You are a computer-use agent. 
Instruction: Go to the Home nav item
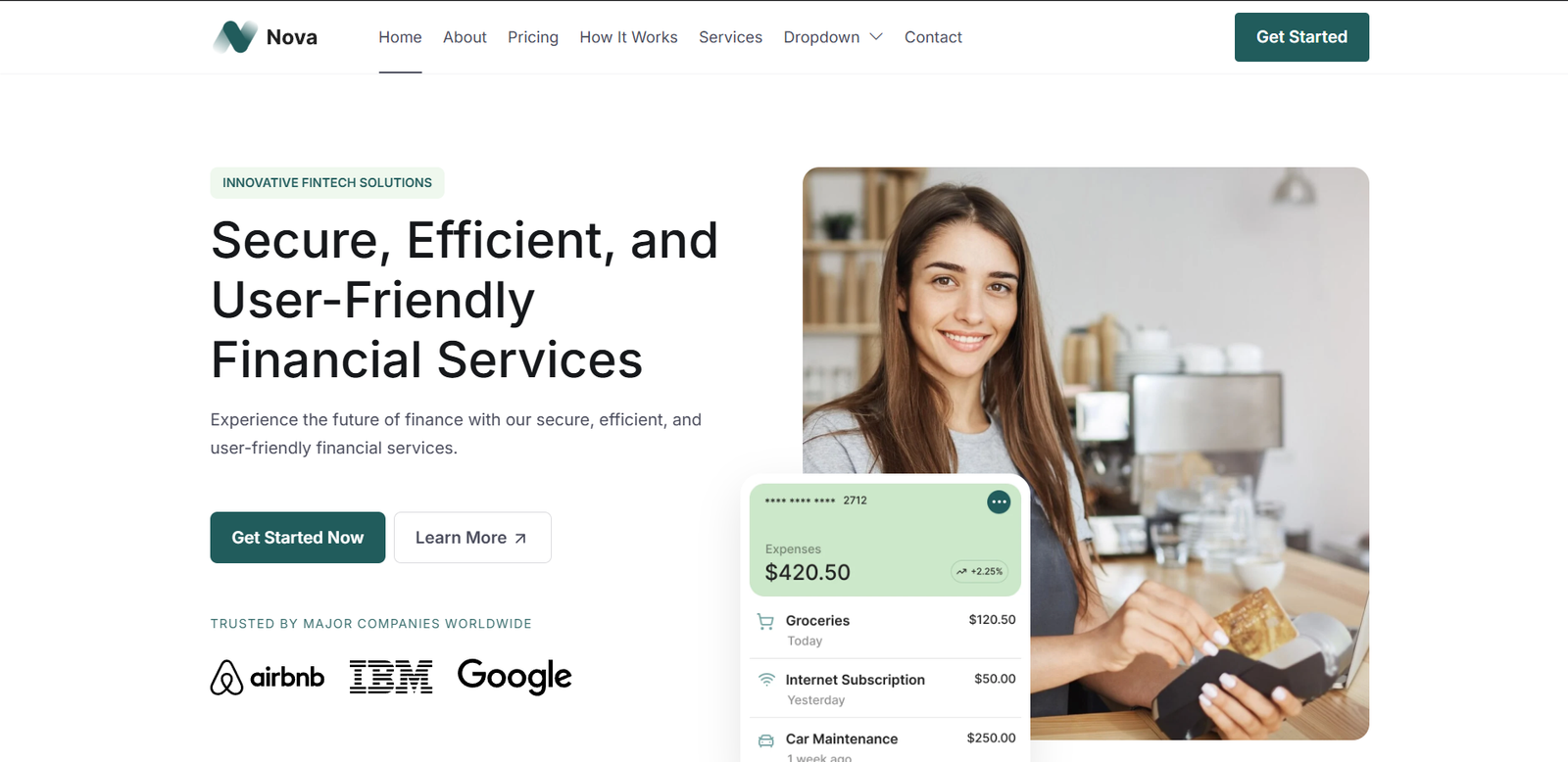(400, 37)
